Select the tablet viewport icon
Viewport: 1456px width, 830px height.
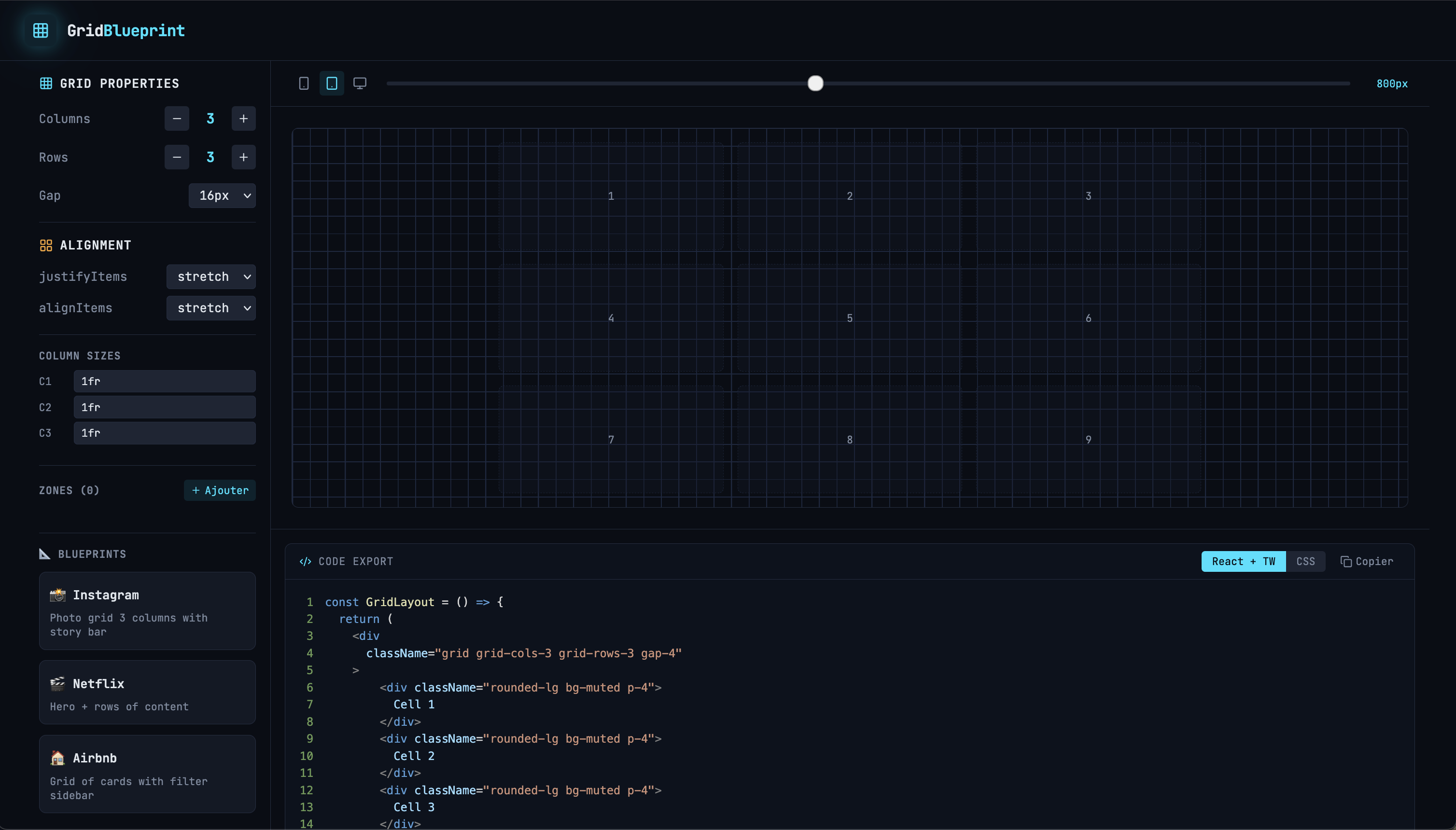pyautogui.click(x=331, y=83)
